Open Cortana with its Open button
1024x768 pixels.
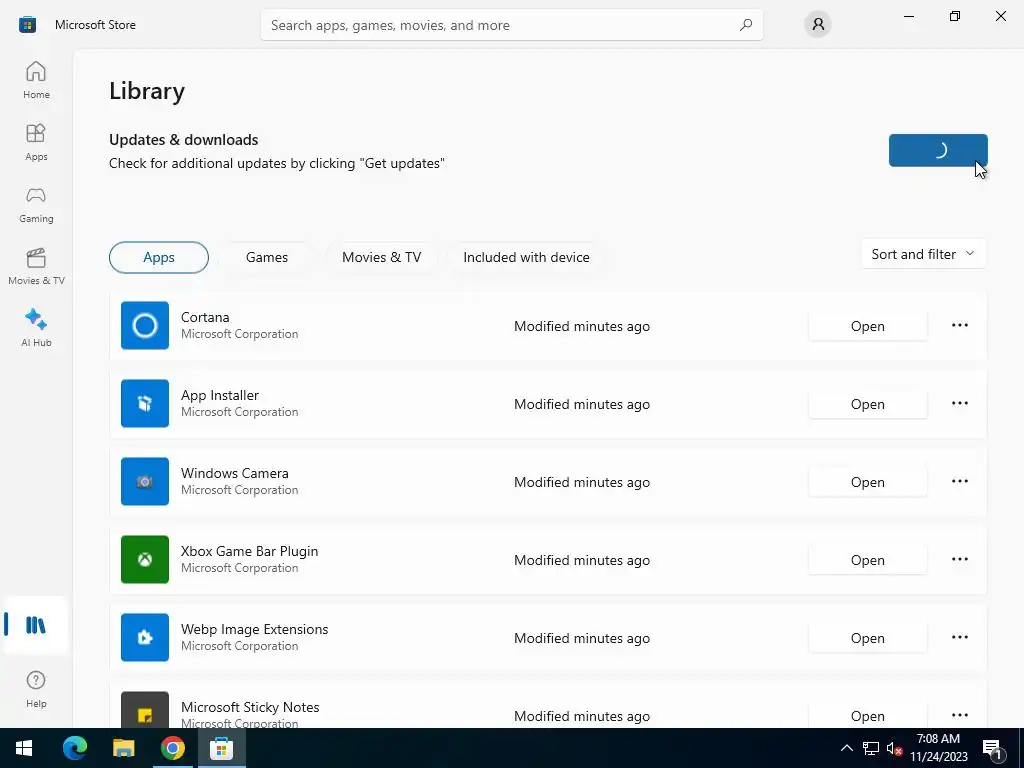point(867,326)
